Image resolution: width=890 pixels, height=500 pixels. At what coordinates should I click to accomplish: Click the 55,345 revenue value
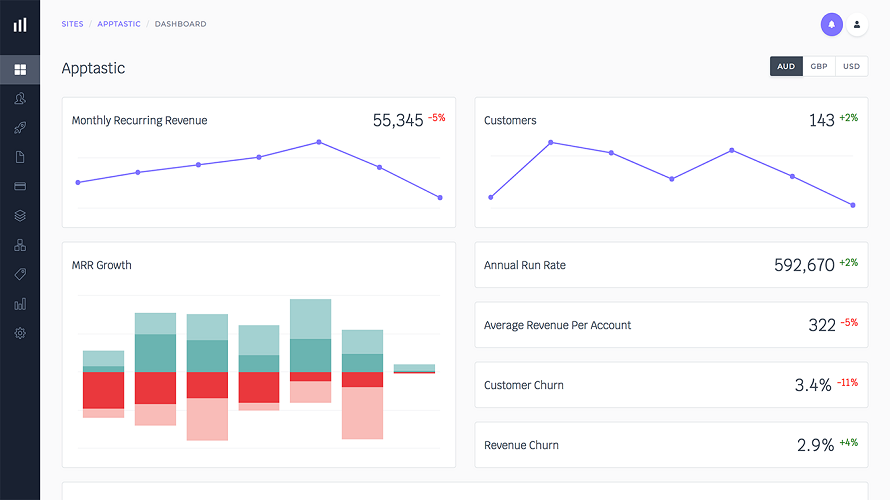[398, 120]
